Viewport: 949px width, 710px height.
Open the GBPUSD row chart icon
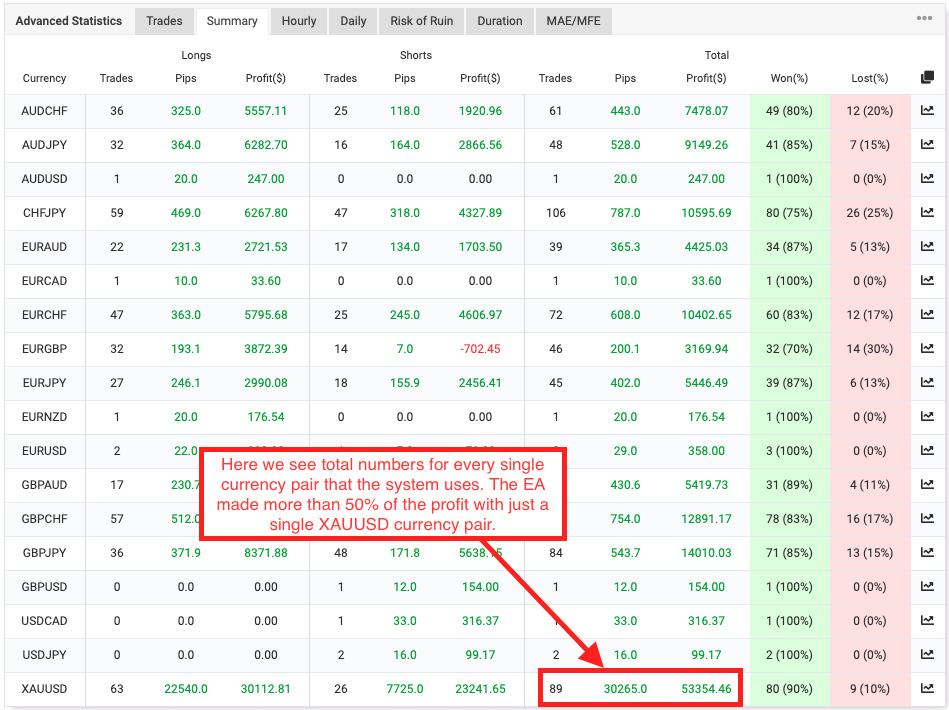tap(927, 586)
